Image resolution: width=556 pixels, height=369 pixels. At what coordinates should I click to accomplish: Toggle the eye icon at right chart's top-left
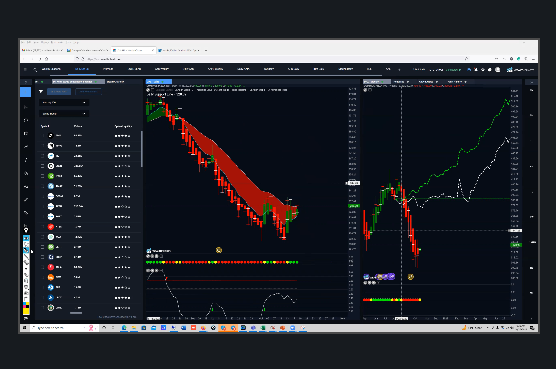(x=365, y=90)
